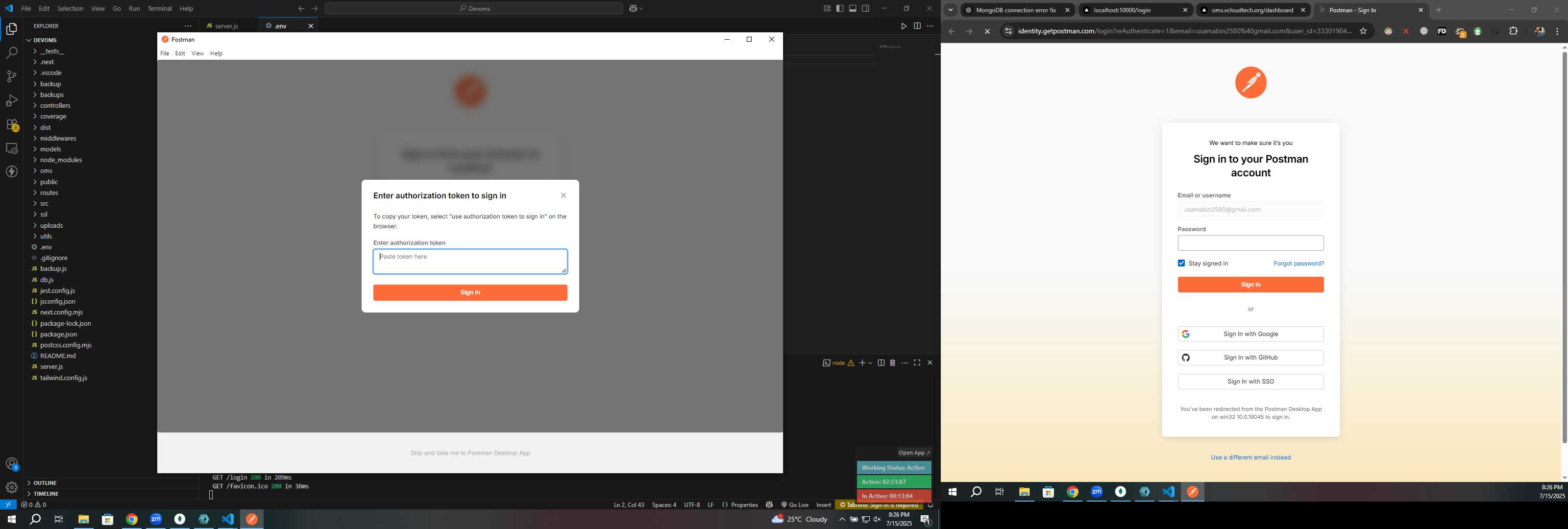Click the Password field on Postman page
The image size is (1568, 529).
pyautogui.click(x=1250, y=243)
